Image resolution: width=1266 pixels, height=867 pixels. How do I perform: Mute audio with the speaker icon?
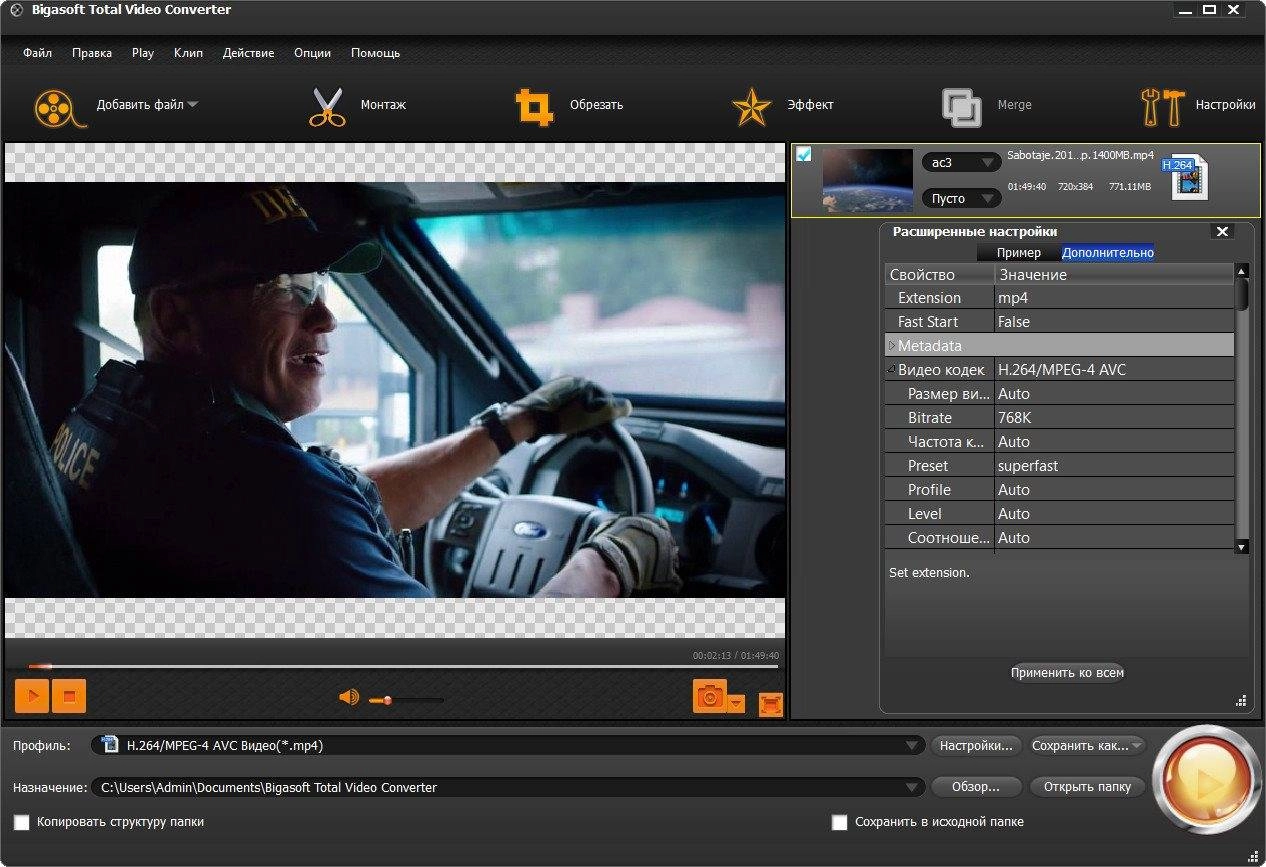coord(349,697)
